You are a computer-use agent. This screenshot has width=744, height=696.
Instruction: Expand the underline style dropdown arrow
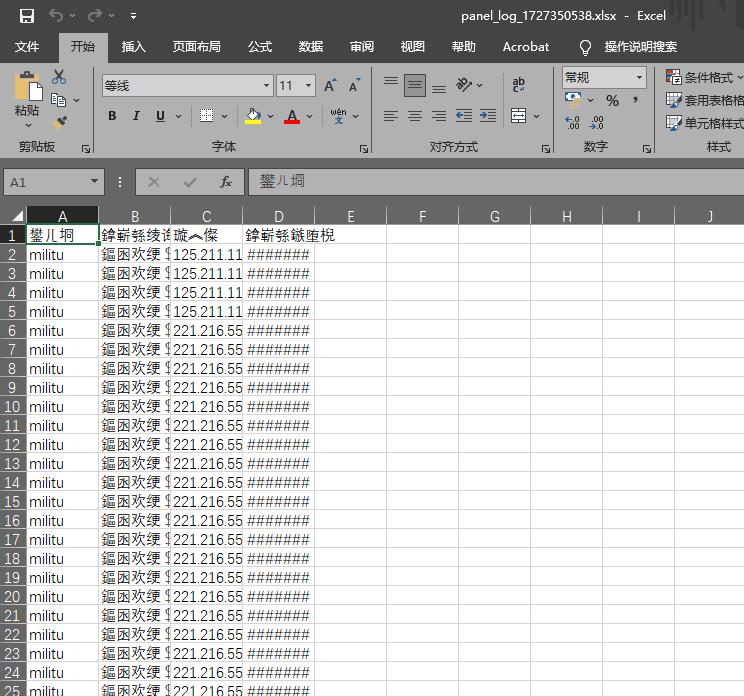pyautogui.click(x=178, y=116)
